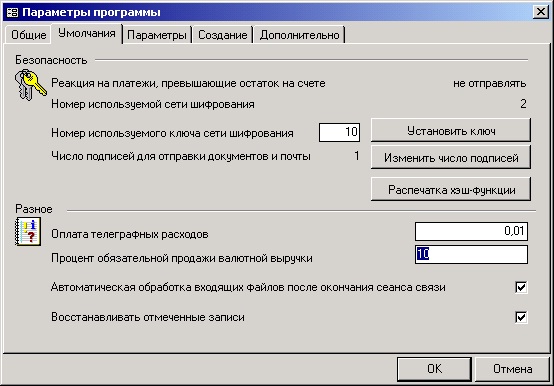Viewport: 554px width, 386px height.
Task: Confirm settings with OK button
Action: pyautogui.click(x=434, y=369)
